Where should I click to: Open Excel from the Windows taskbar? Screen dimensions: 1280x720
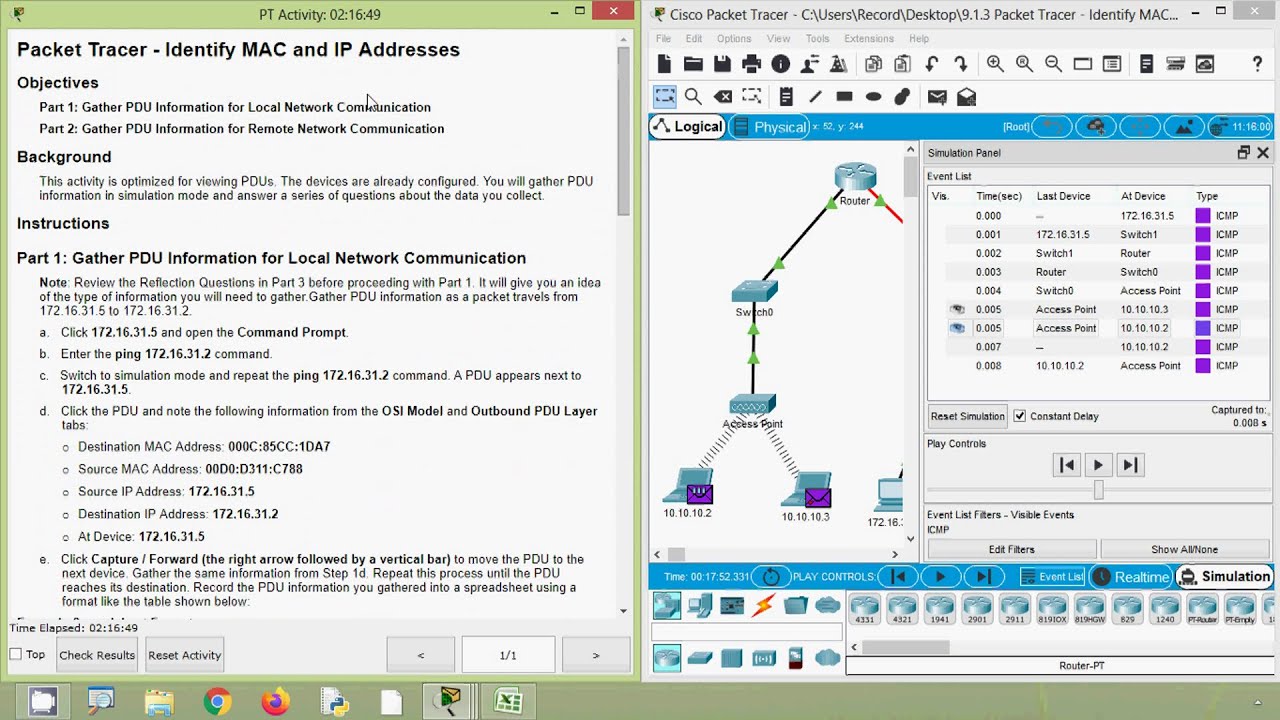[x=508, y=701]
